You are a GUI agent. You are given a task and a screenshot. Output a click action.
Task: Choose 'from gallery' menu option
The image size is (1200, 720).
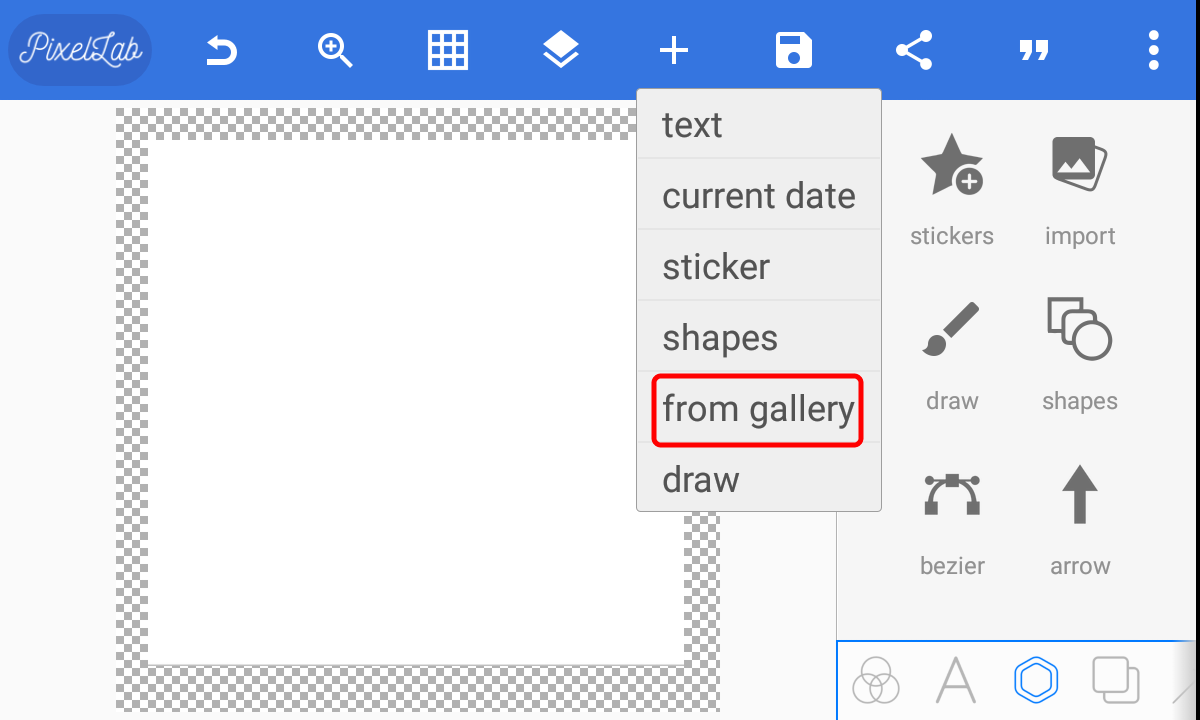[x=758, y=409]
